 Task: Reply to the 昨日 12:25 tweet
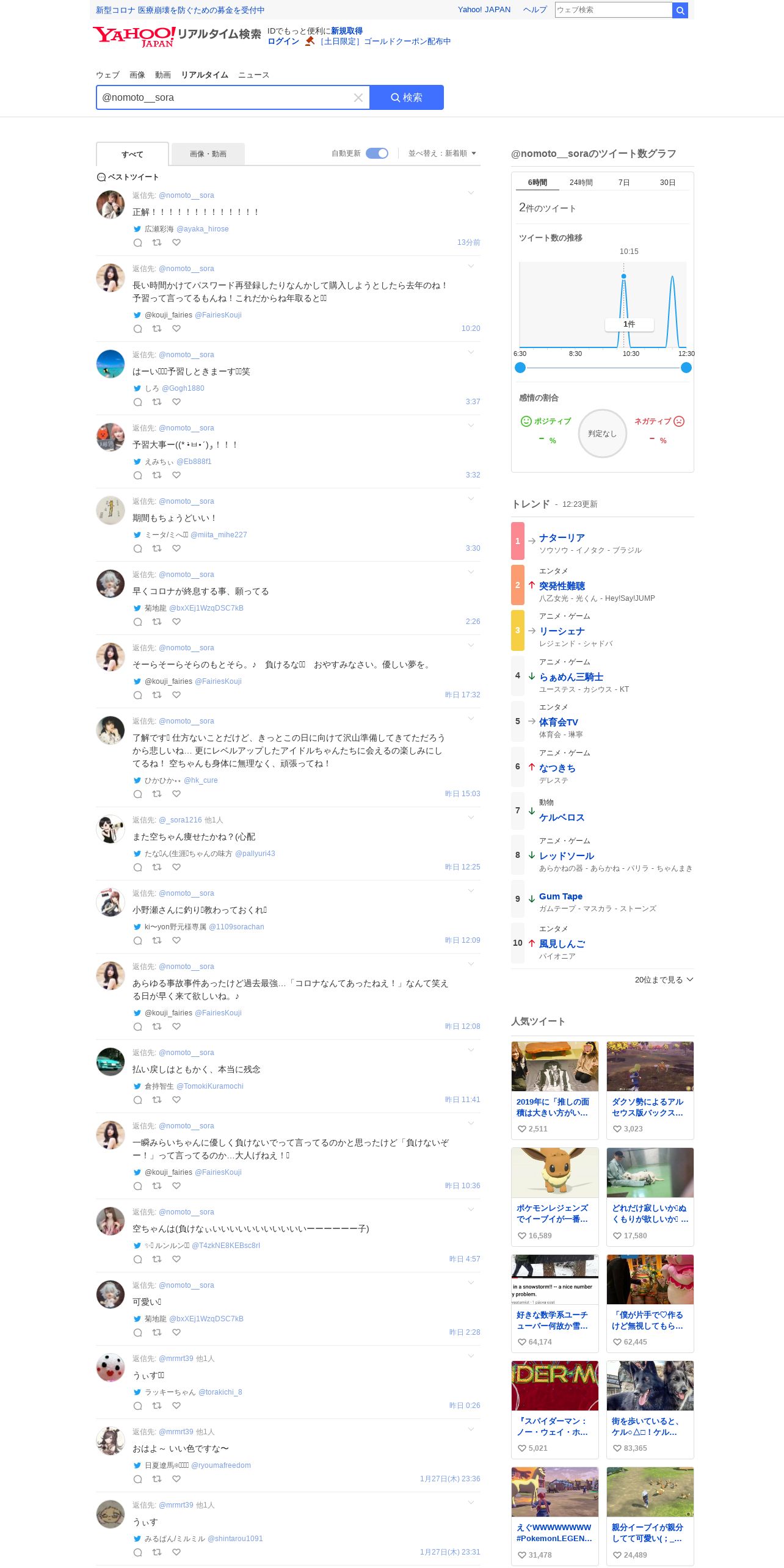pos(137,867)
